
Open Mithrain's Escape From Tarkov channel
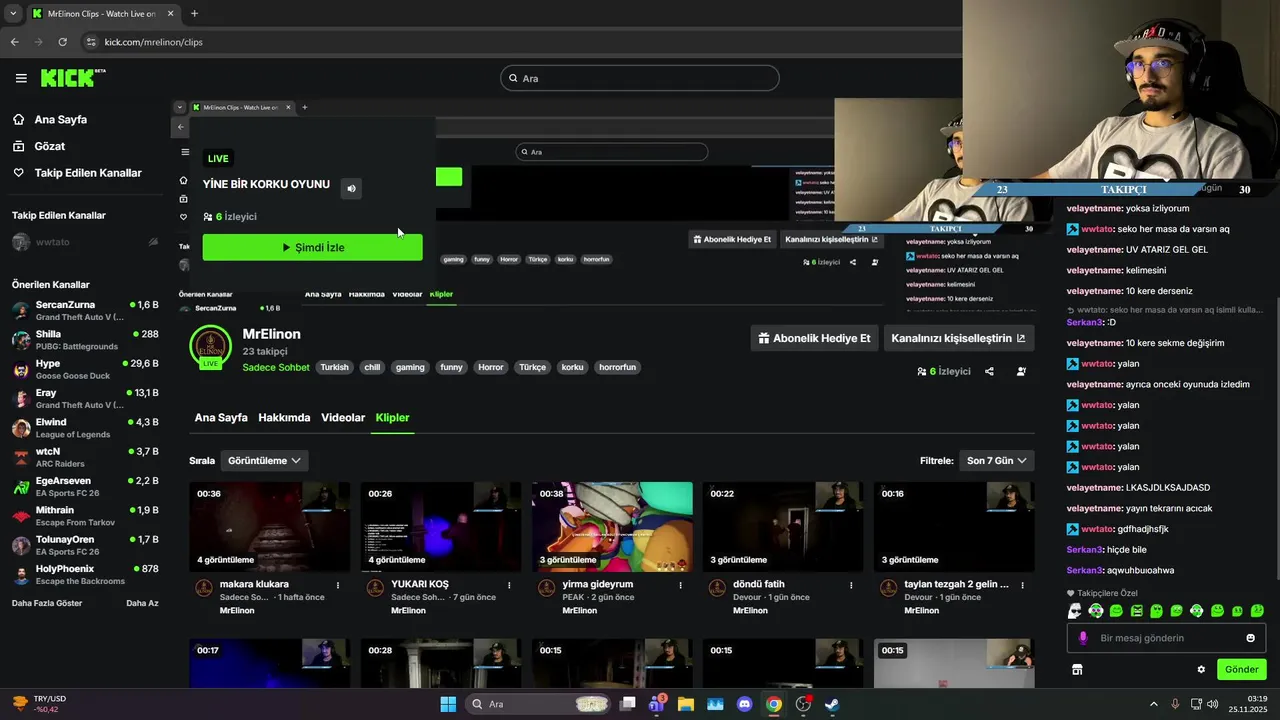pyautogui.click(x=85, y=516)
